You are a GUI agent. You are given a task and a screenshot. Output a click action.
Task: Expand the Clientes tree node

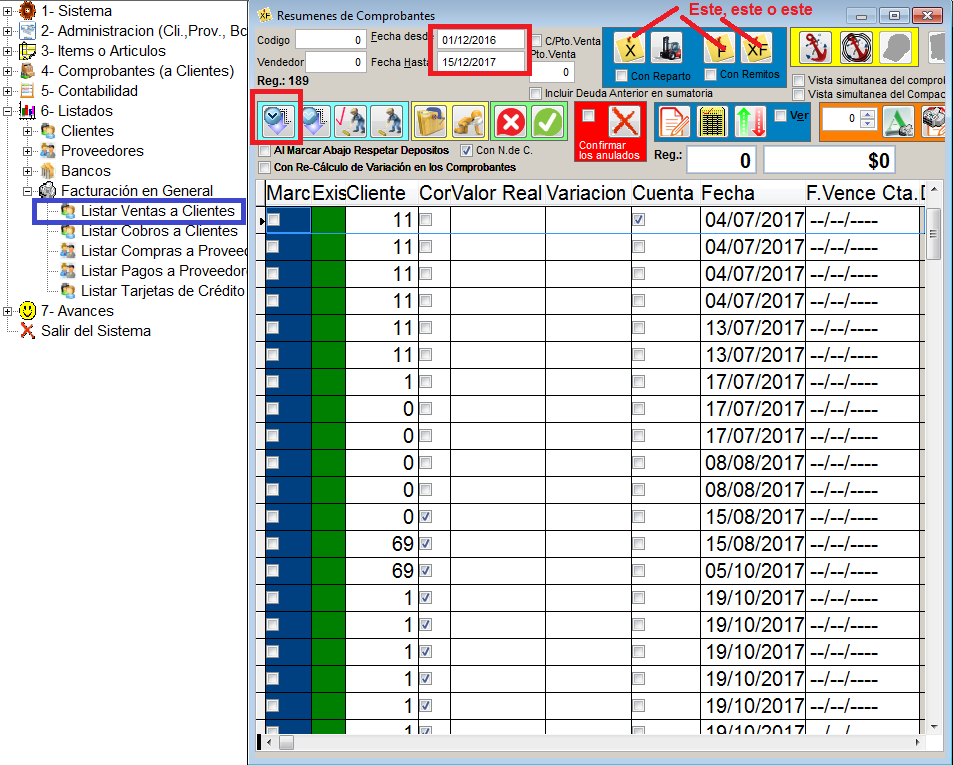pos(28,131)
